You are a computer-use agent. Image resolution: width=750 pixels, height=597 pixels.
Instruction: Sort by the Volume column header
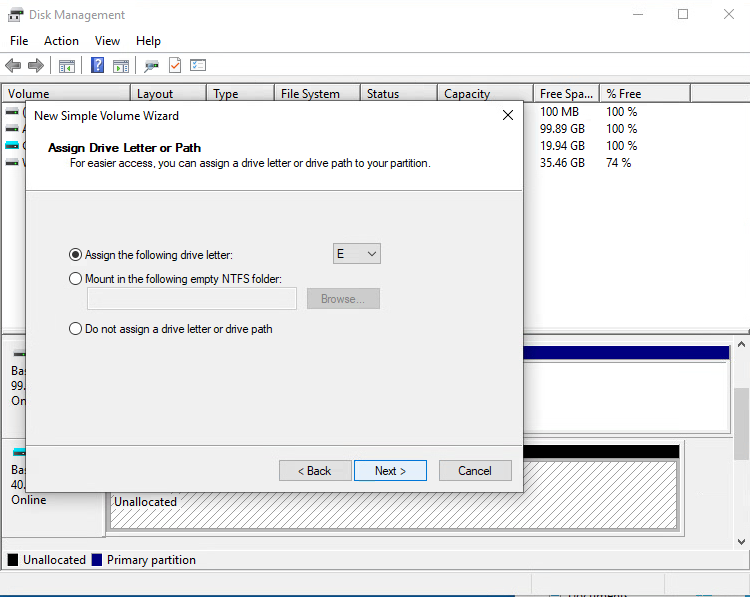(x=66, y=94)
